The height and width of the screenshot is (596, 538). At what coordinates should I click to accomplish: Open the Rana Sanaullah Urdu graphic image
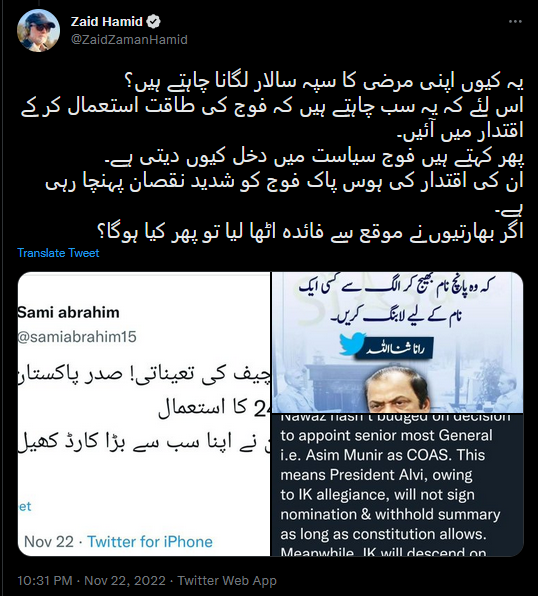pos(397,342)
